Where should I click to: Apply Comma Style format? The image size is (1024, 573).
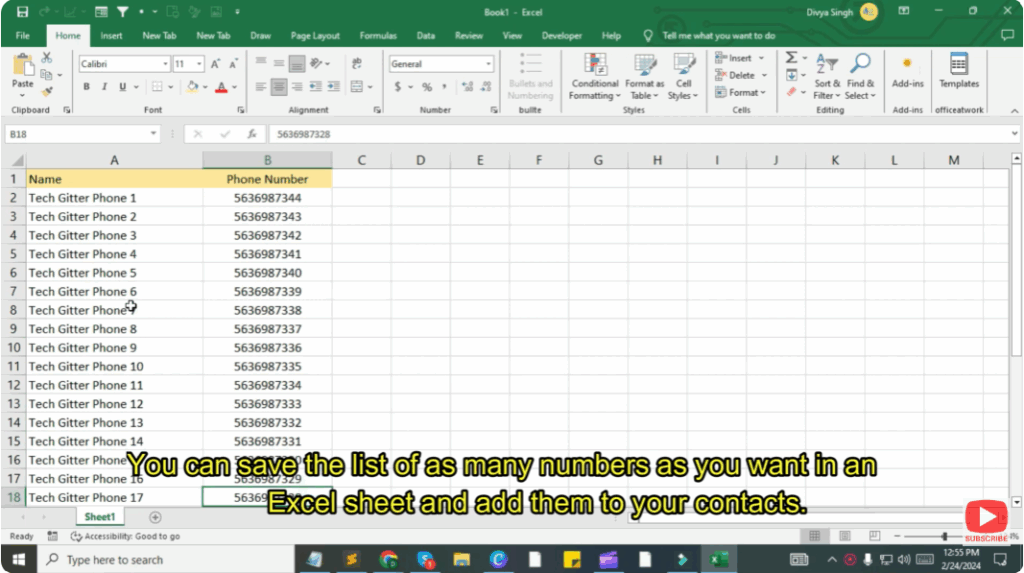pyautogui.click(x=445, y=86)
